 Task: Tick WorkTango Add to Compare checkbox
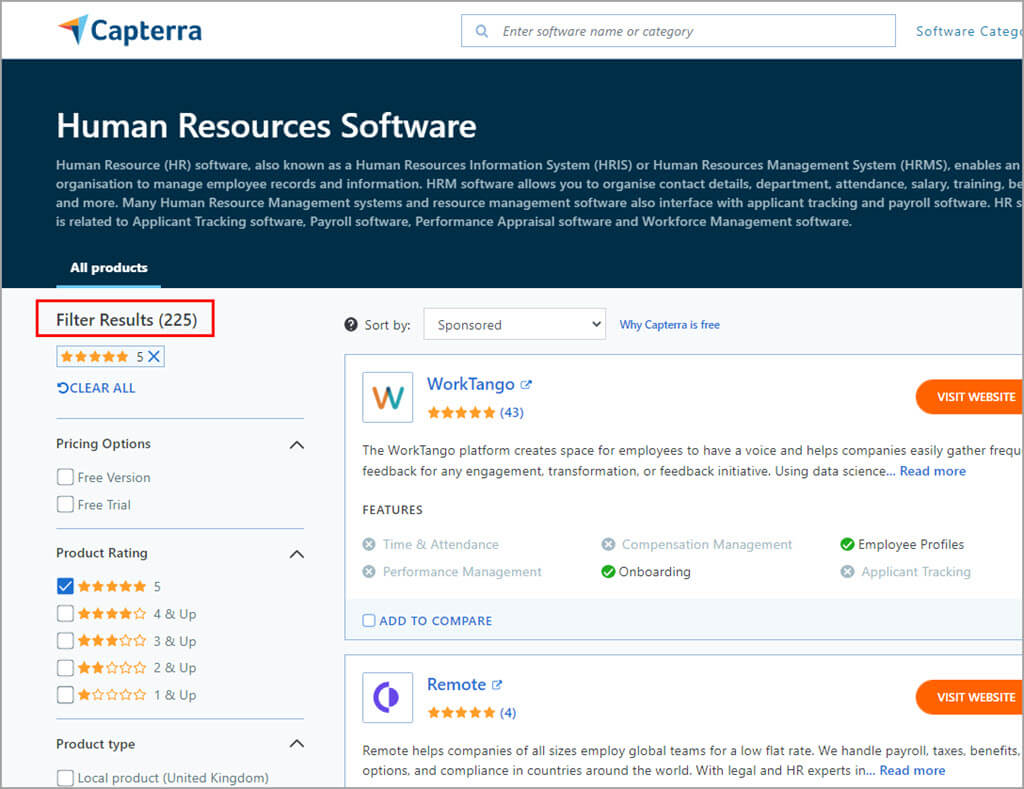pos(369,621)
